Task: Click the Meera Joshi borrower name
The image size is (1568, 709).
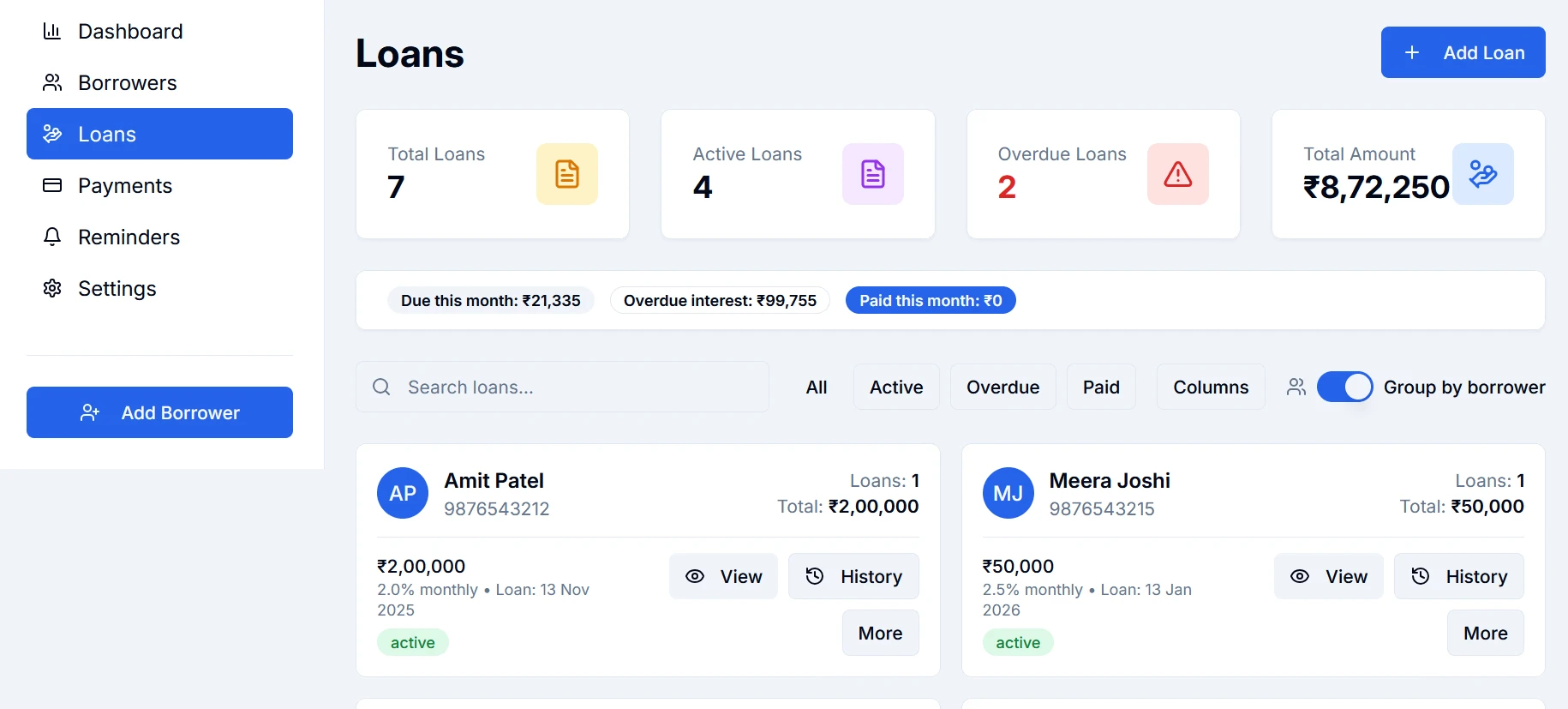Action: point(1110,480)
